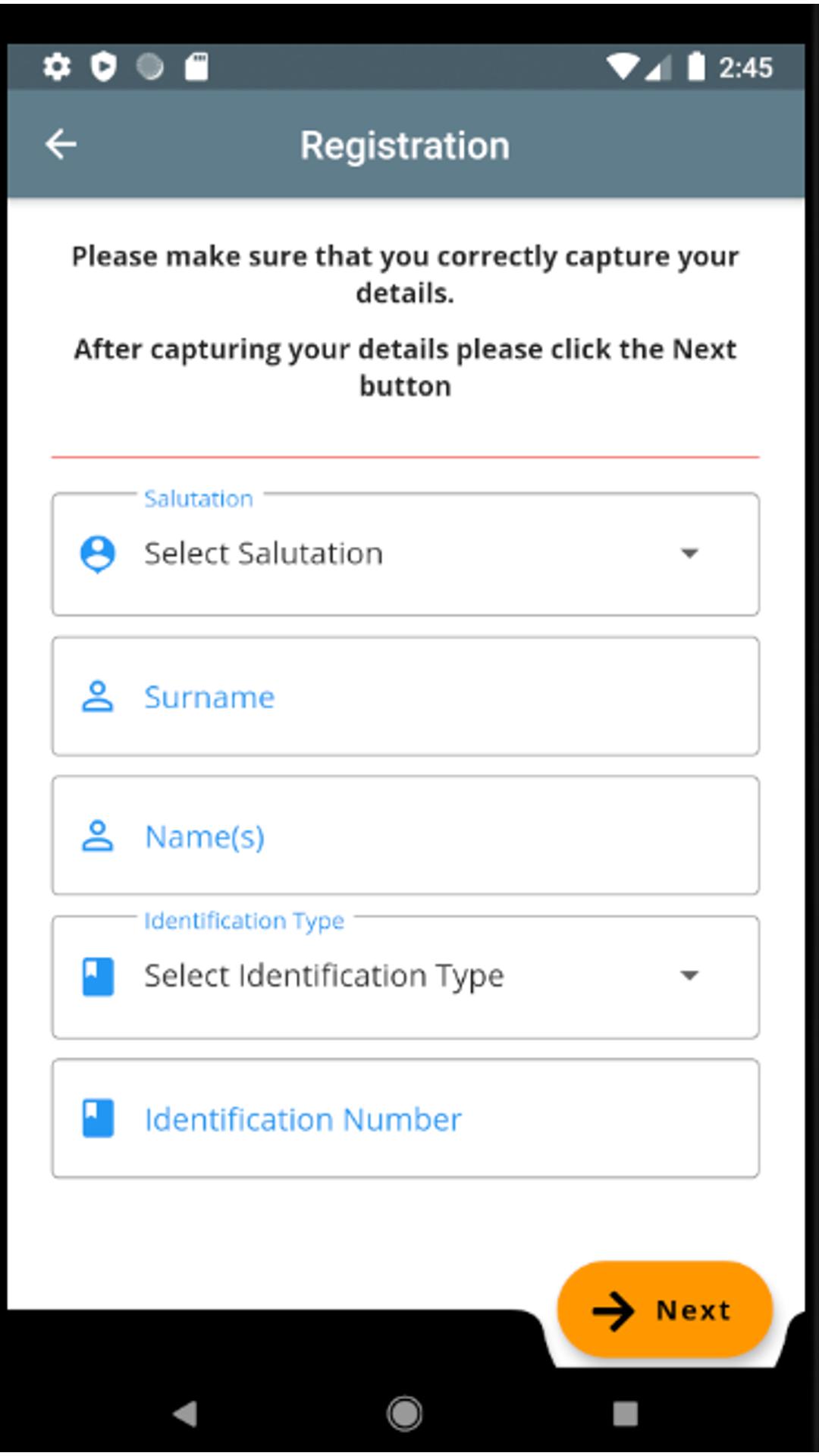Image resolution: width=819 pixels, height=1456 pixels.
Task: Tap the shield play icon in status bar
Action: click(x=103, y=67)
